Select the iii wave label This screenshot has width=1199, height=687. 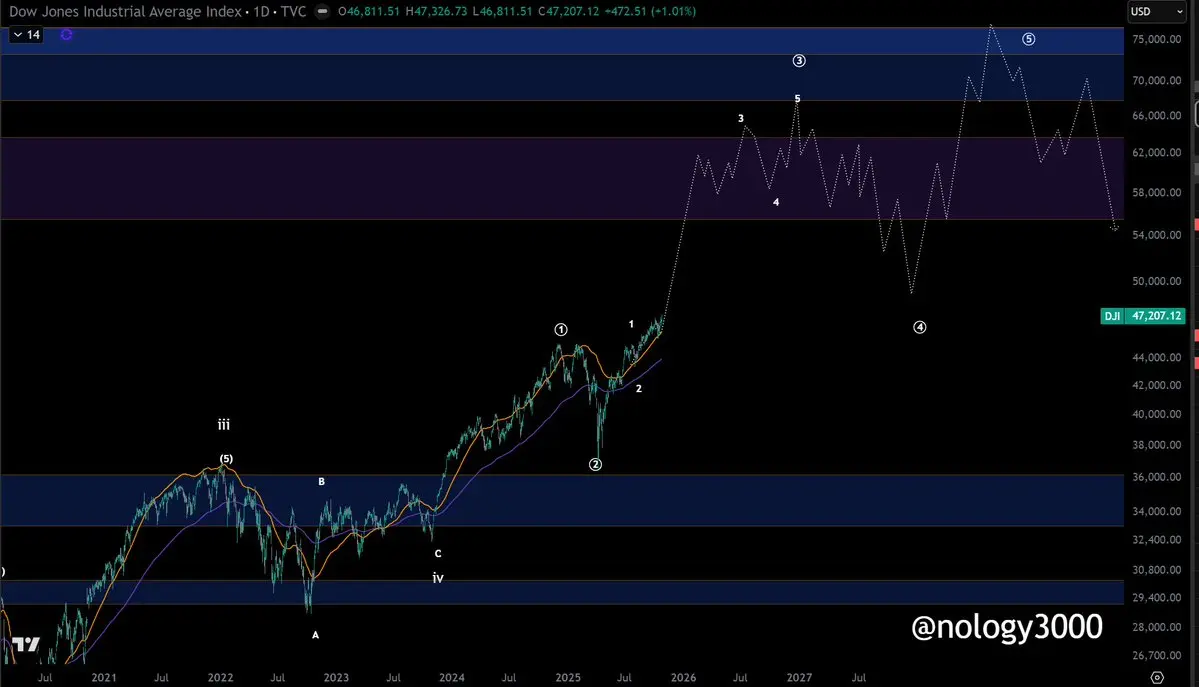coord(223,425)
